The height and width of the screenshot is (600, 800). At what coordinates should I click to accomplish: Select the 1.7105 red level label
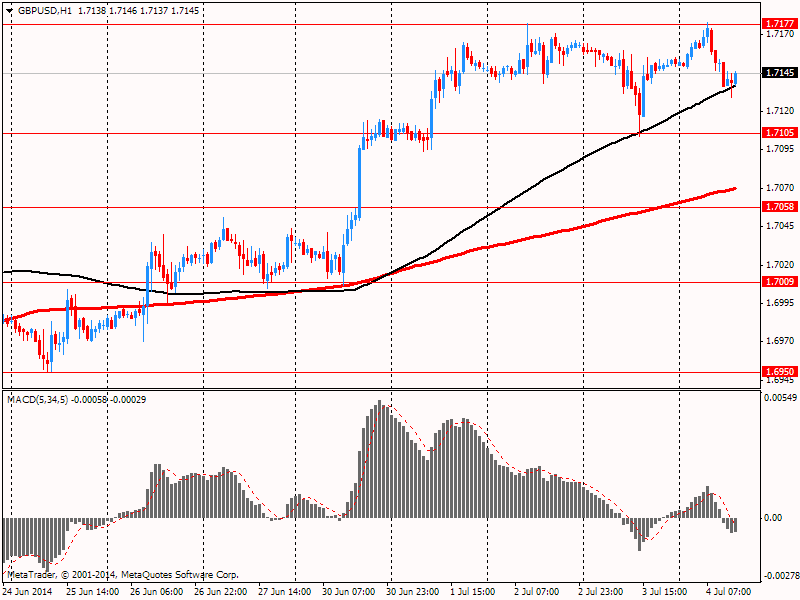click(x=779, y=133)
